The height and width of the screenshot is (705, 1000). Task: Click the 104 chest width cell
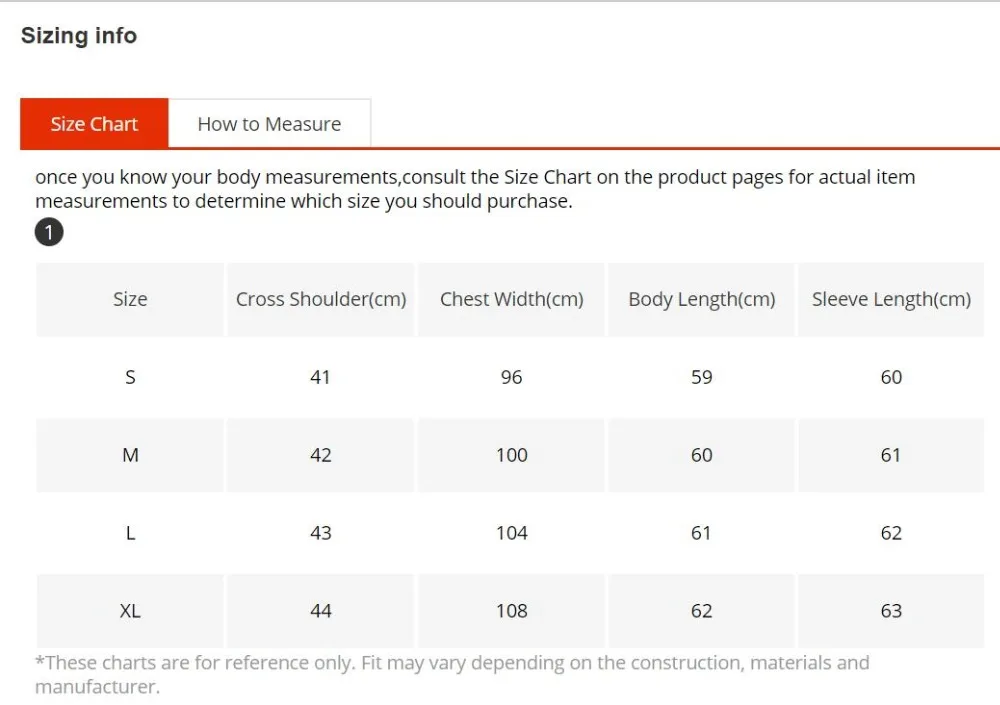coord(511,533)
